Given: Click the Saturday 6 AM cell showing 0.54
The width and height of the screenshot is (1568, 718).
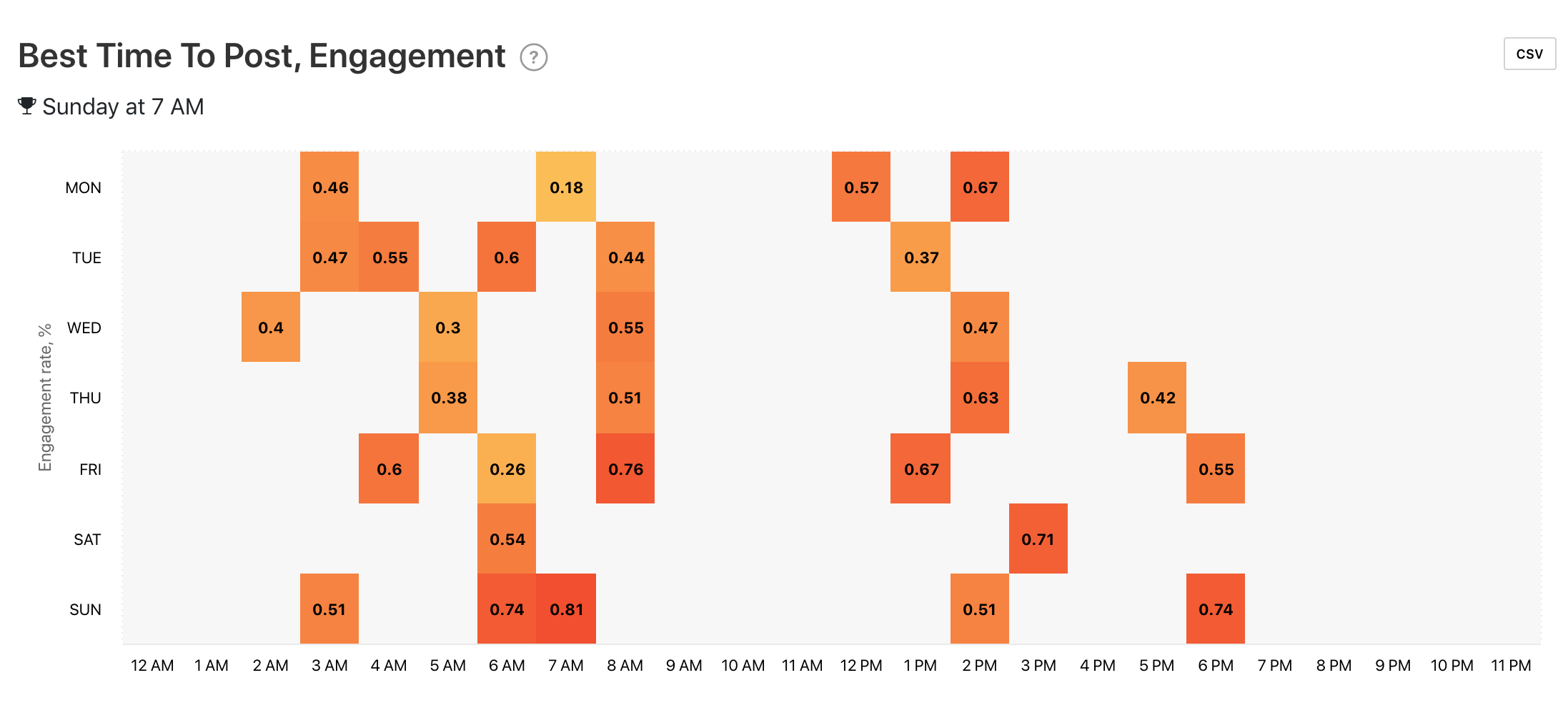Looking at the screenshot, I should [507, 539].
